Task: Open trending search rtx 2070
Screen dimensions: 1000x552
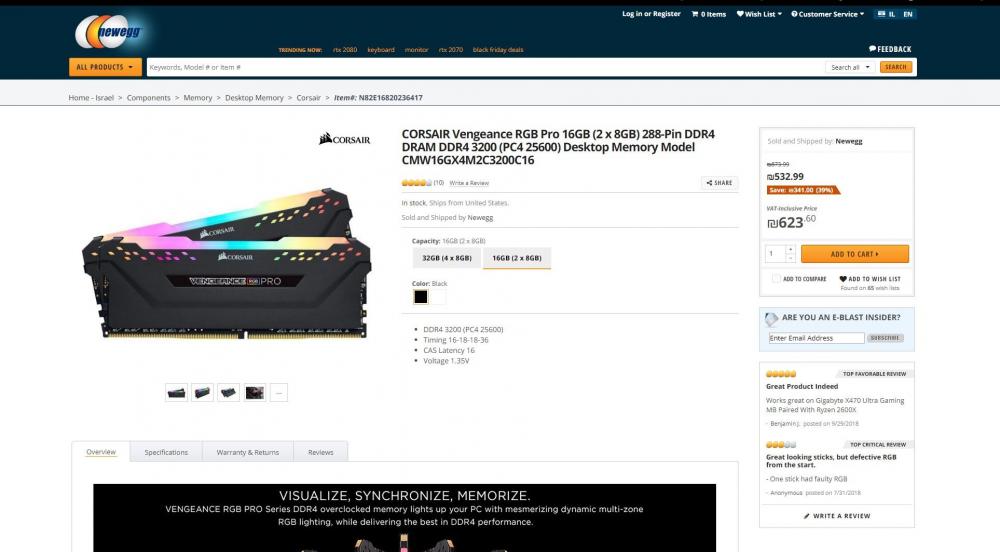Action: (451, 50)
